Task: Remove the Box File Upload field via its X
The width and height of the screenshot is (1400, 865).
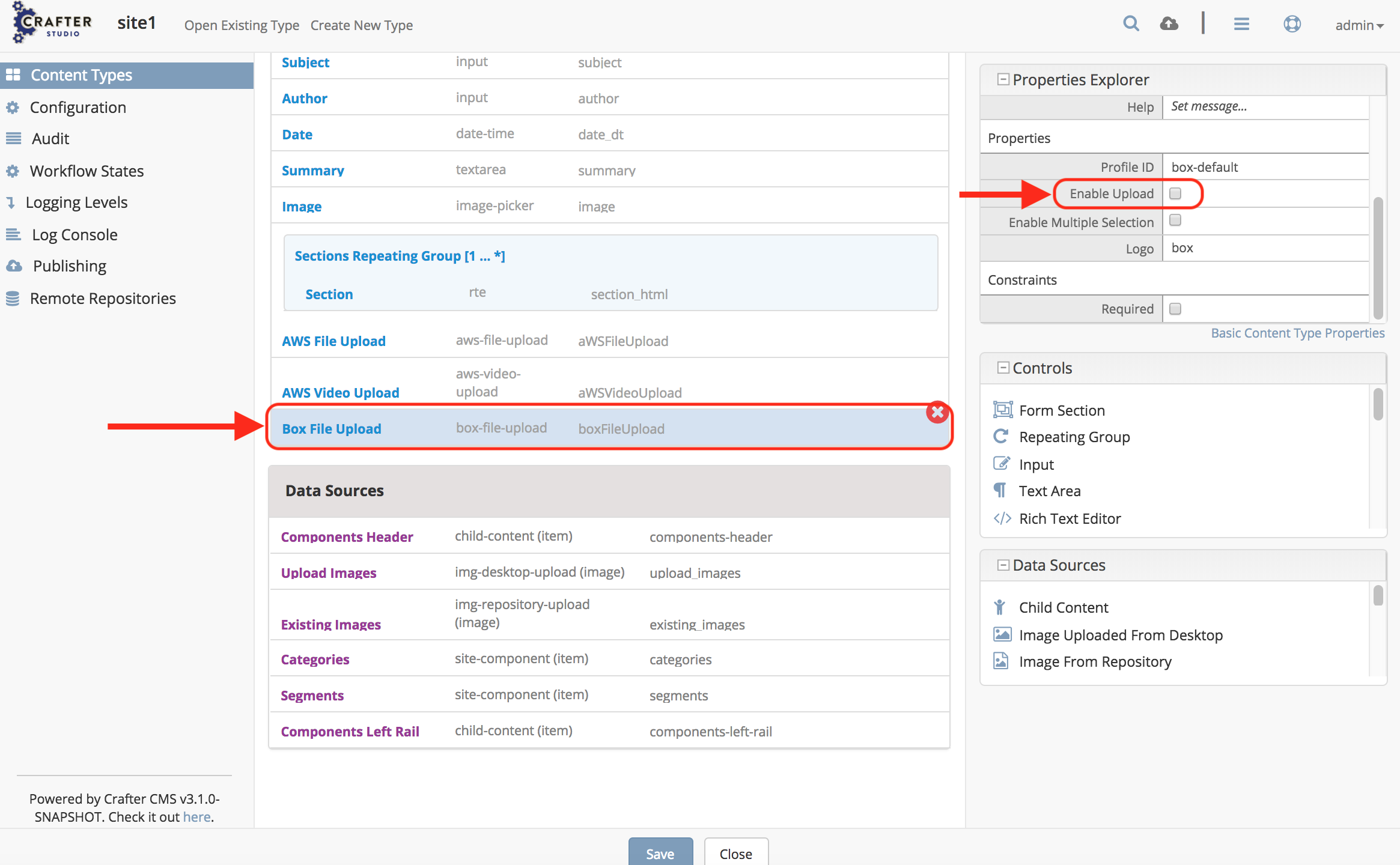Action: click(x=937, y=412)
